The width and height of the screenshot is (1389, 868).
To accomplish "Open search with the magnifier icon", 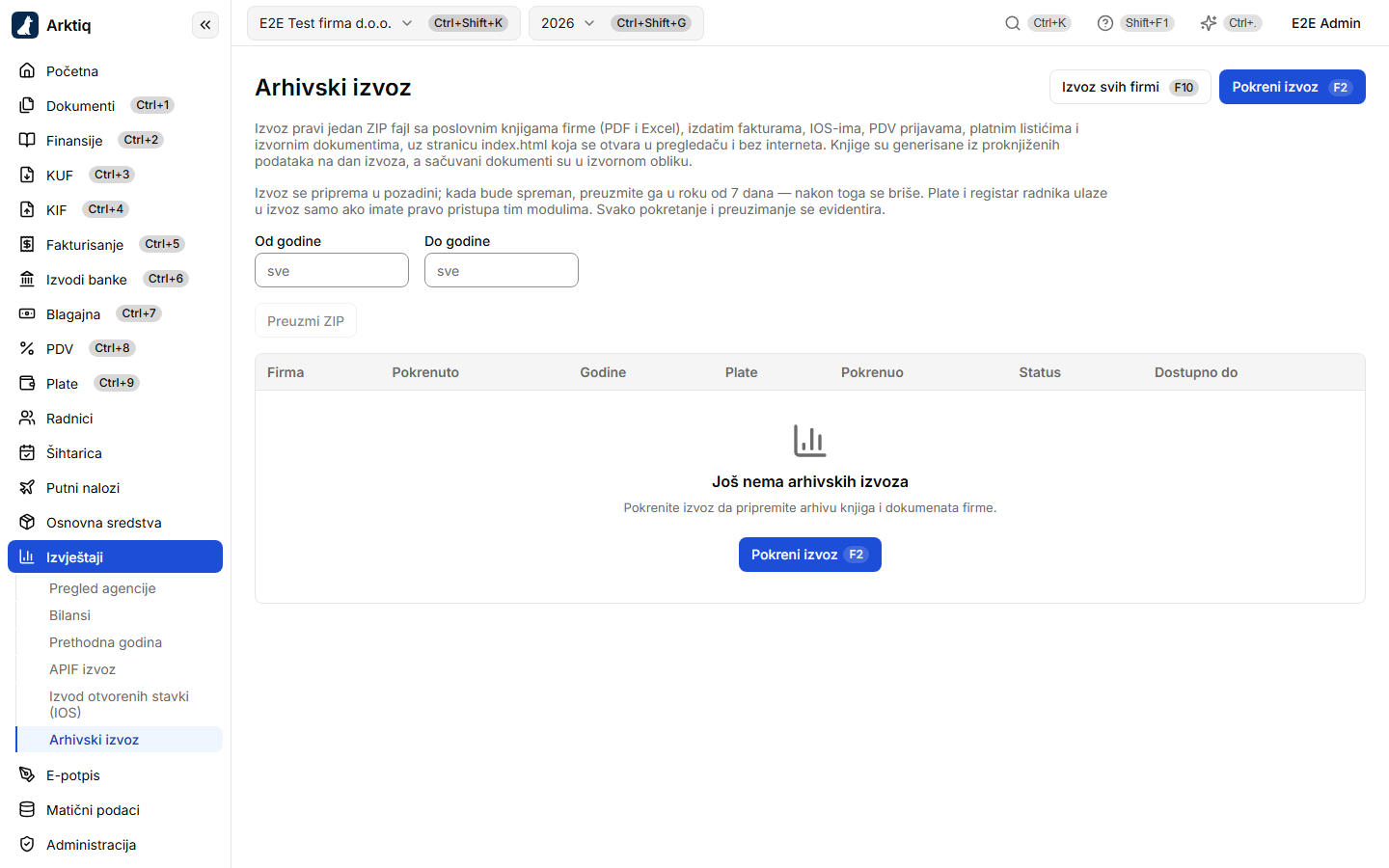I will [x=1013, y=23].
